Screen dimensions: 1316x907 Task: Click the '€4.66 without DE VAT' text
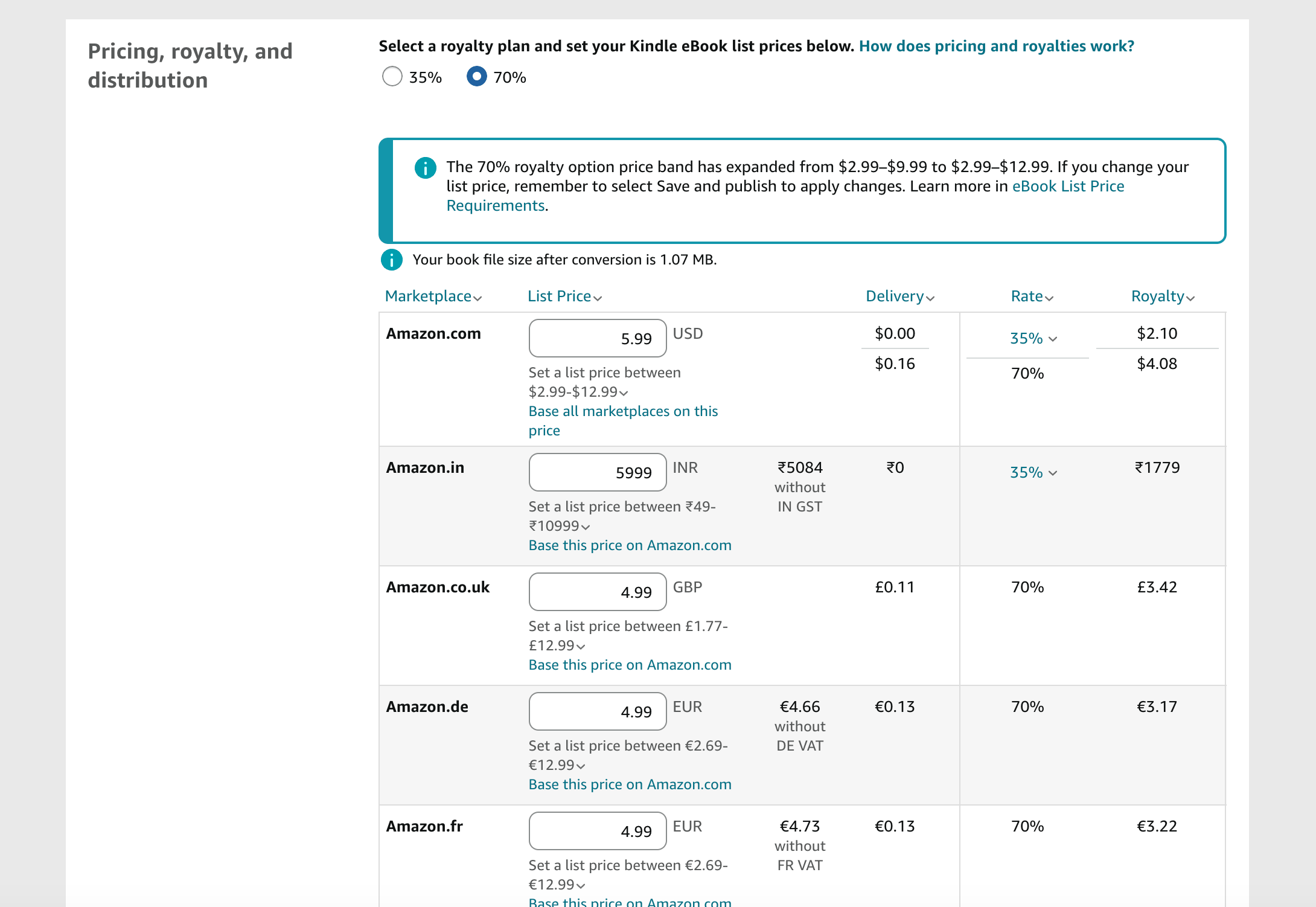(x=800, y=726)
